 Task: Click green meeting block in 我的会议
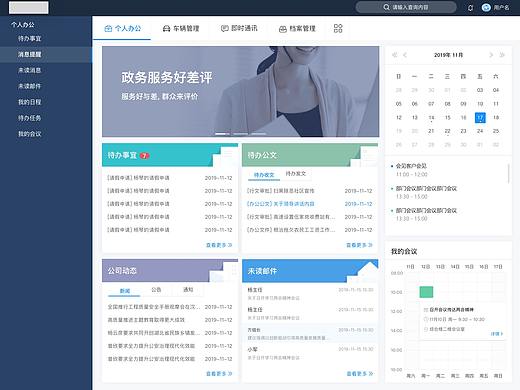426,292
